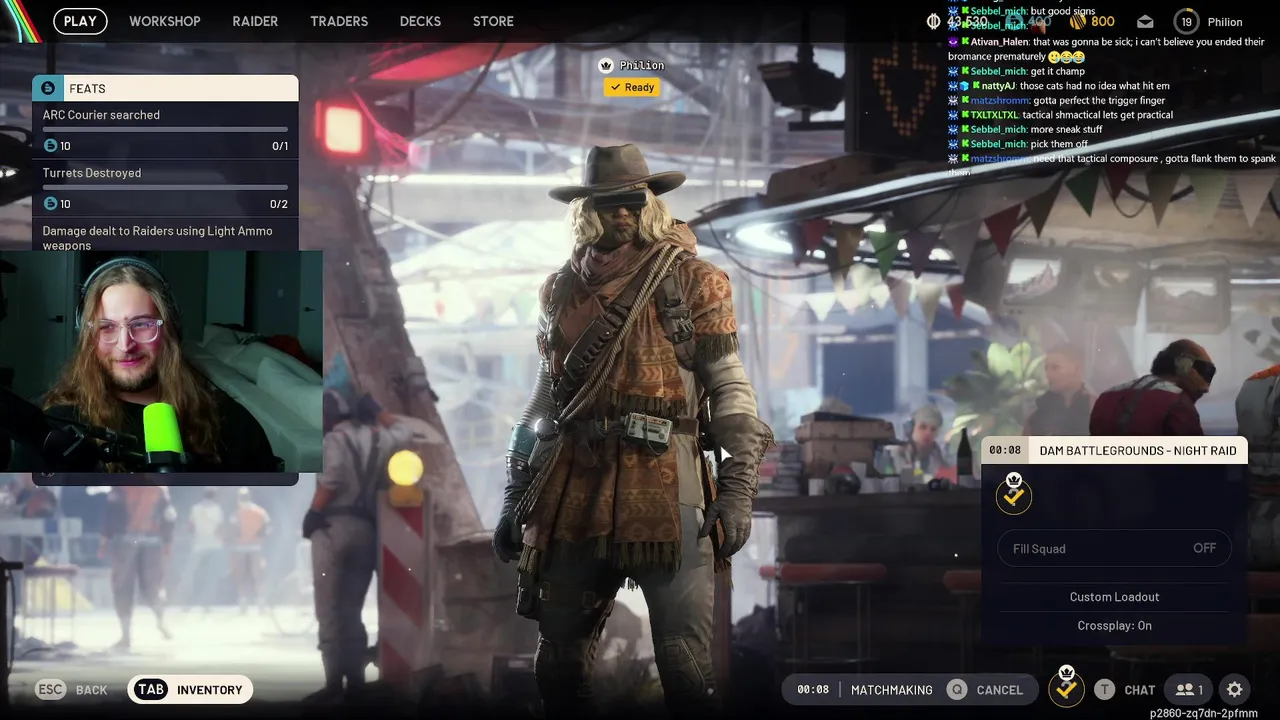Click the Philion nameplate above the character
The image size is (1280, 720).
coord(642,65)
